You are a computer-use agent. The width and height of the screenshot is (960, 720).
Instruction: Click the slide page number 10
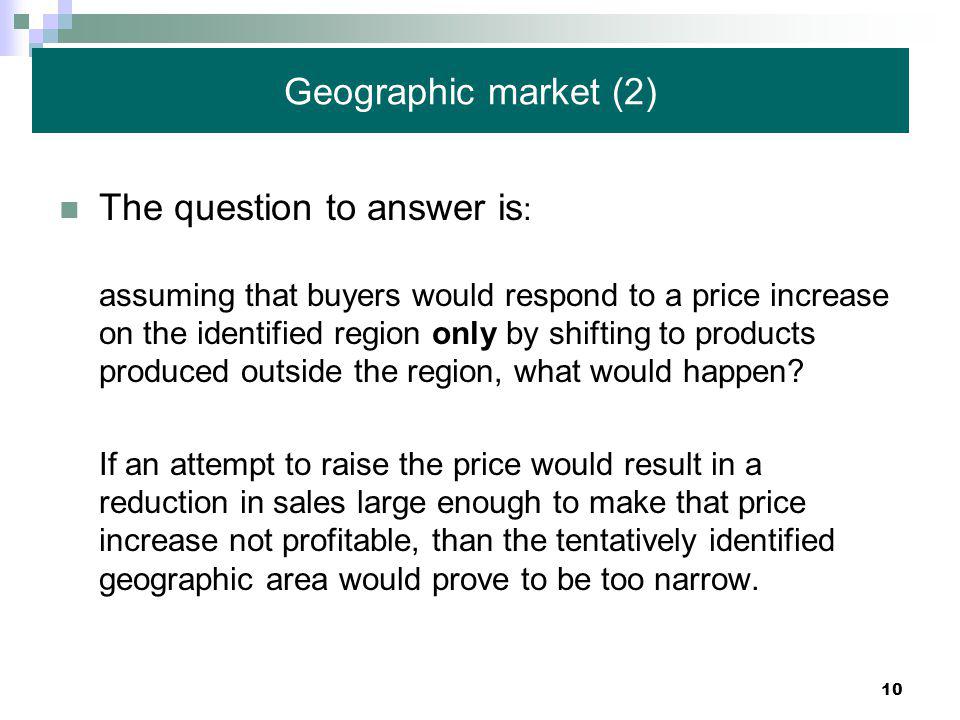pos(891,689)
